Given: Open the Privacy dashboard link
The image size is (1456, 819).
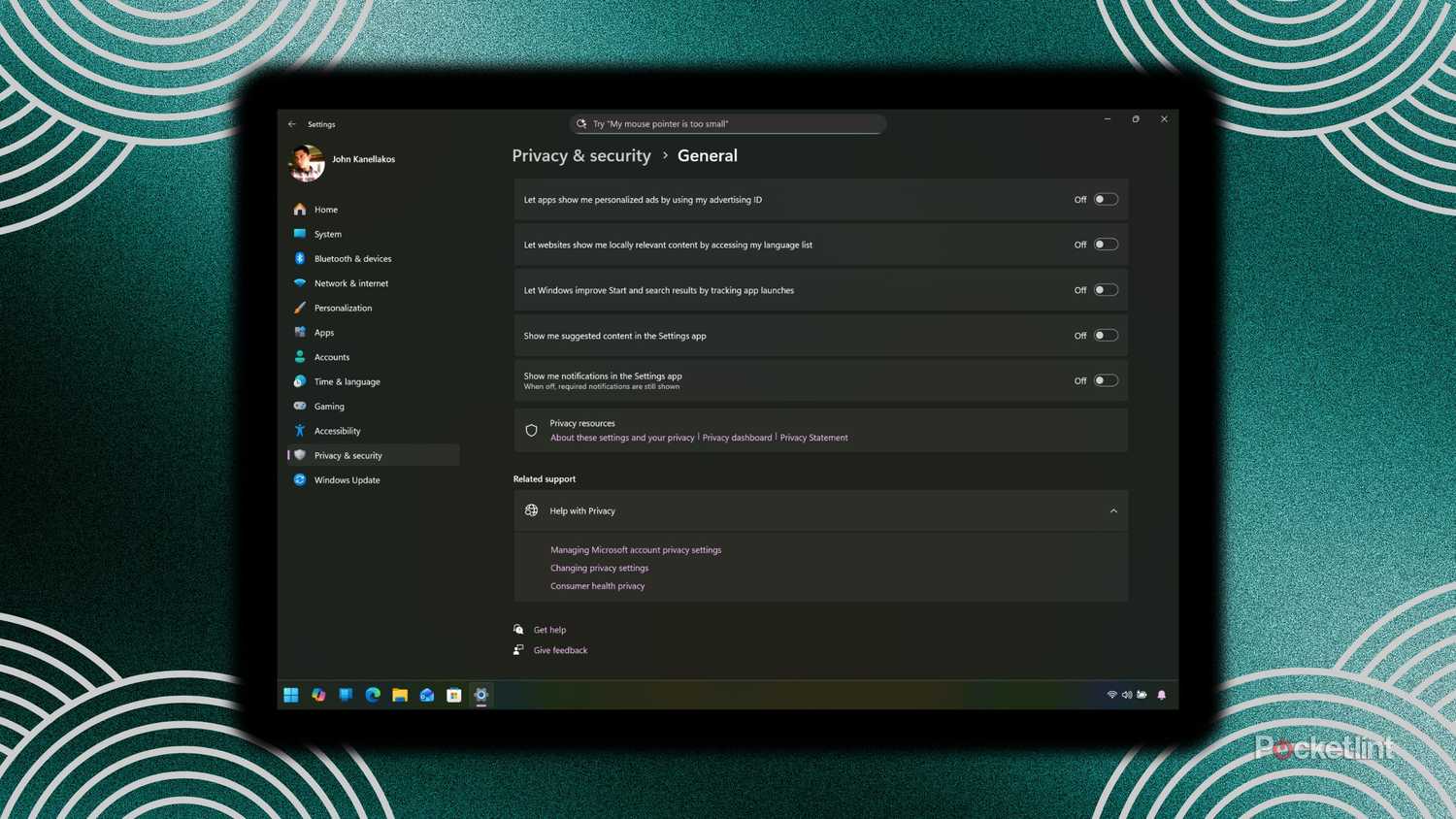Looking at the screenshot, I should [x=737, y=437].
